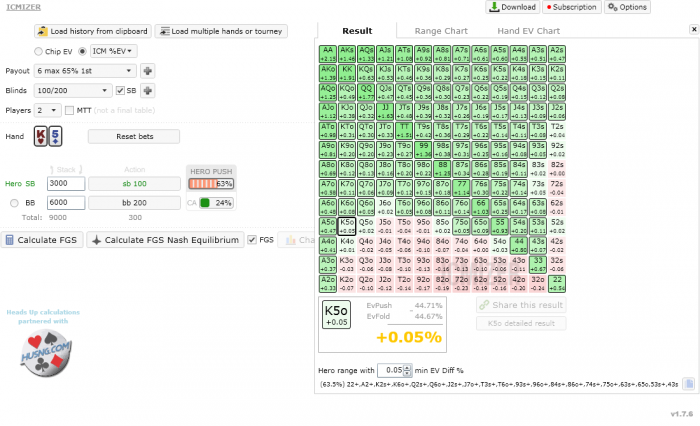The width and height of the screenshot is (700, 426).
Task: Toggle the SB checkbox
Action: tap(120, 91)
